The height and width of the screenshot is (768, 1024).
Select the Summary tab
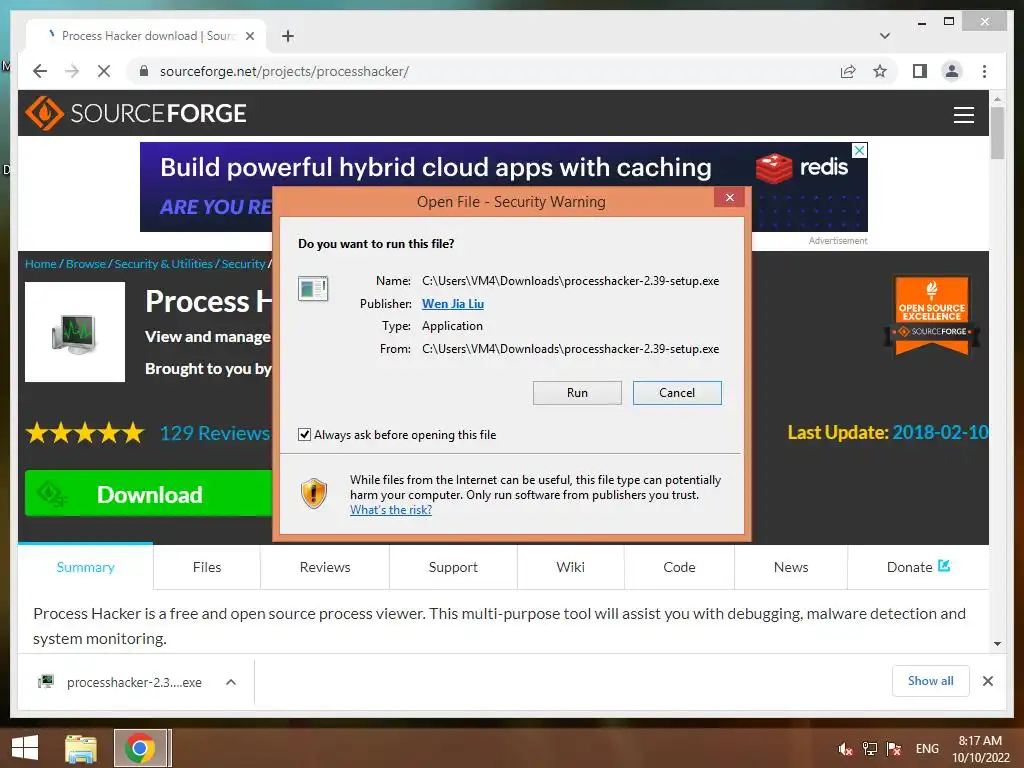coord(86,567)
